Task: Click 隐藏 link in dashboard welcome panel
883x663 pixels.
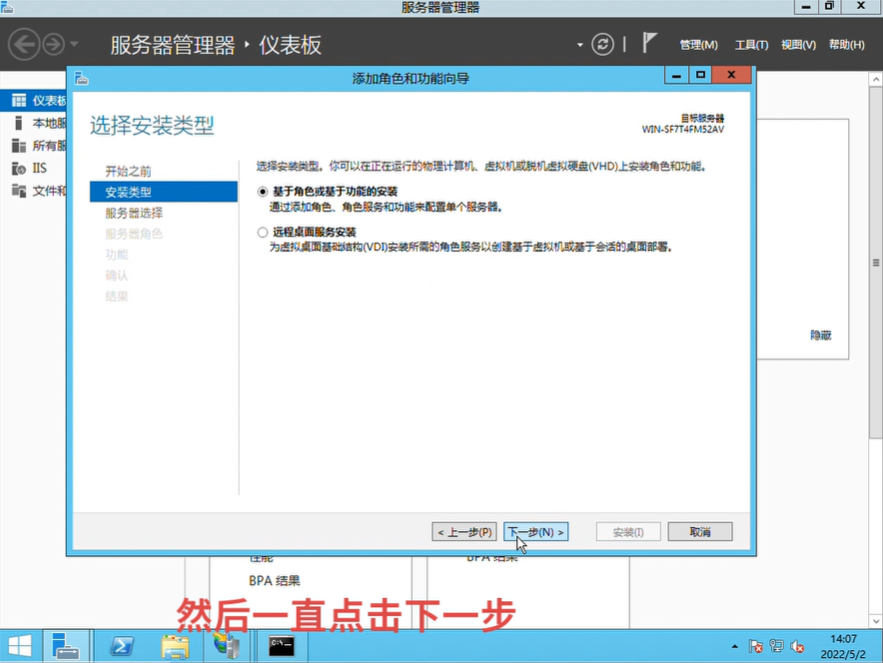Action: click(x=820, y=335)
